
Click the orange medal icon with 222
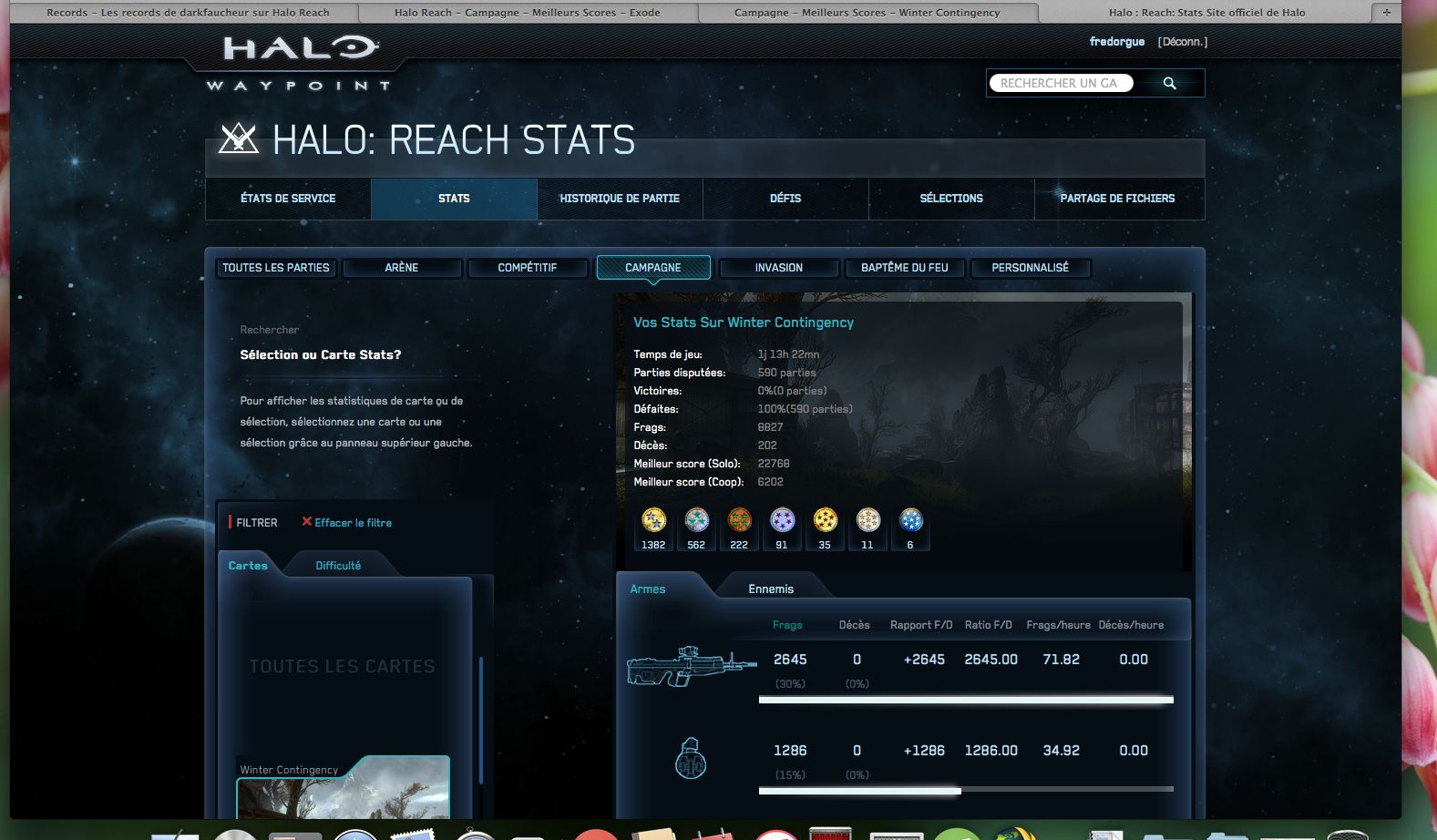pos(739,520)
